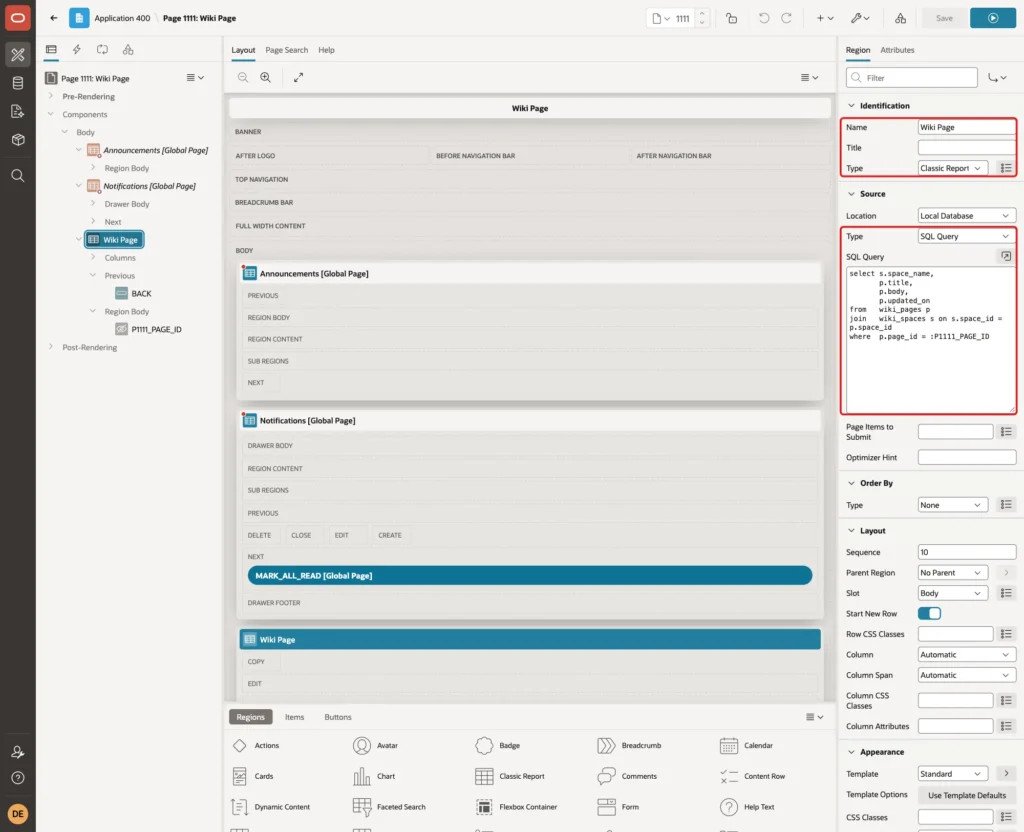Switch to the Page Shared Components tab icon

(x=128, y=50)
